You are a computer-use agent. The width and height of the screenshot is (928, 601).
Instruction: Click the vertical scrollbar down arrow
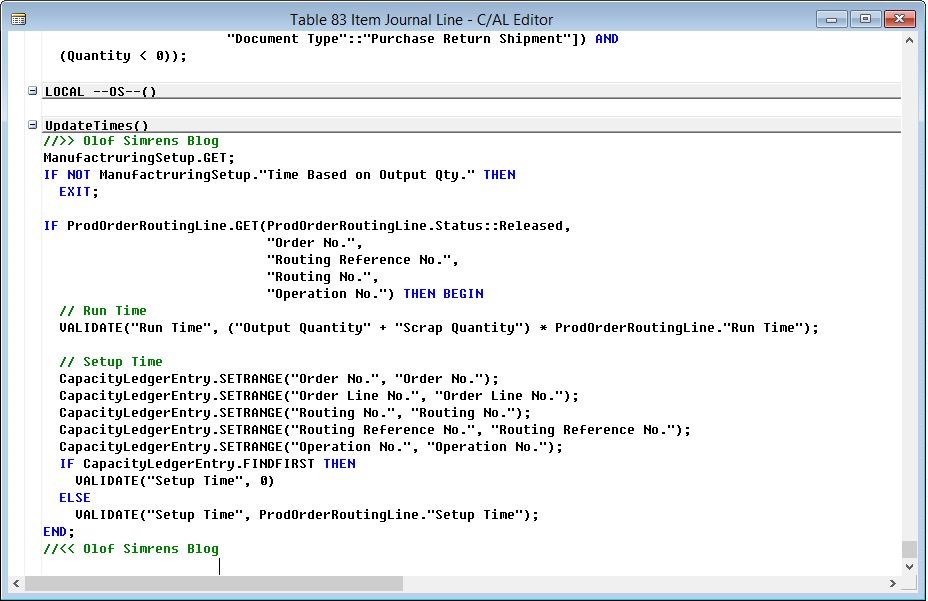coord(908,565)
